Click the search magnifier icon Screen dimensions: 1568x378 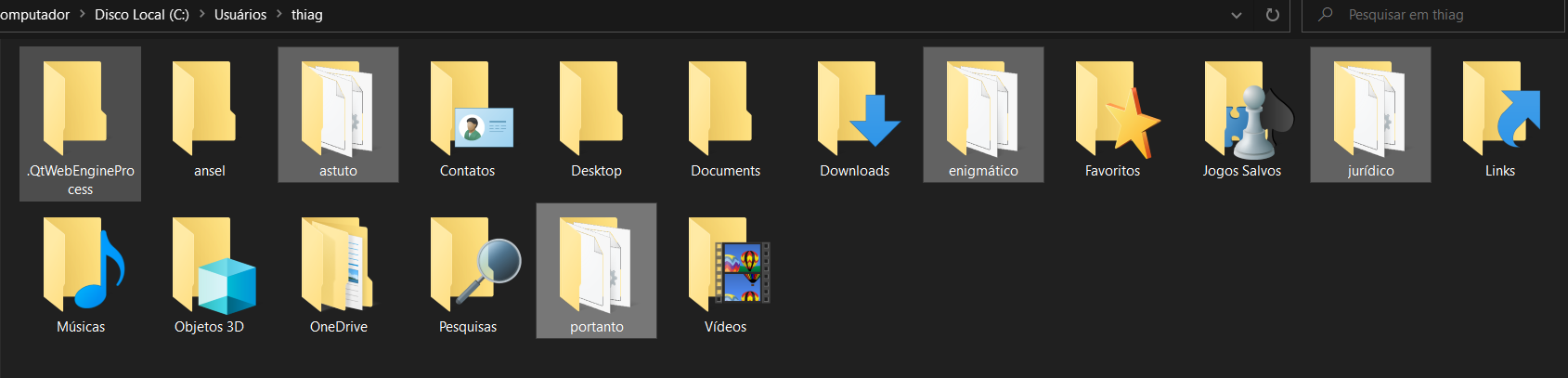coord(1326,15)
